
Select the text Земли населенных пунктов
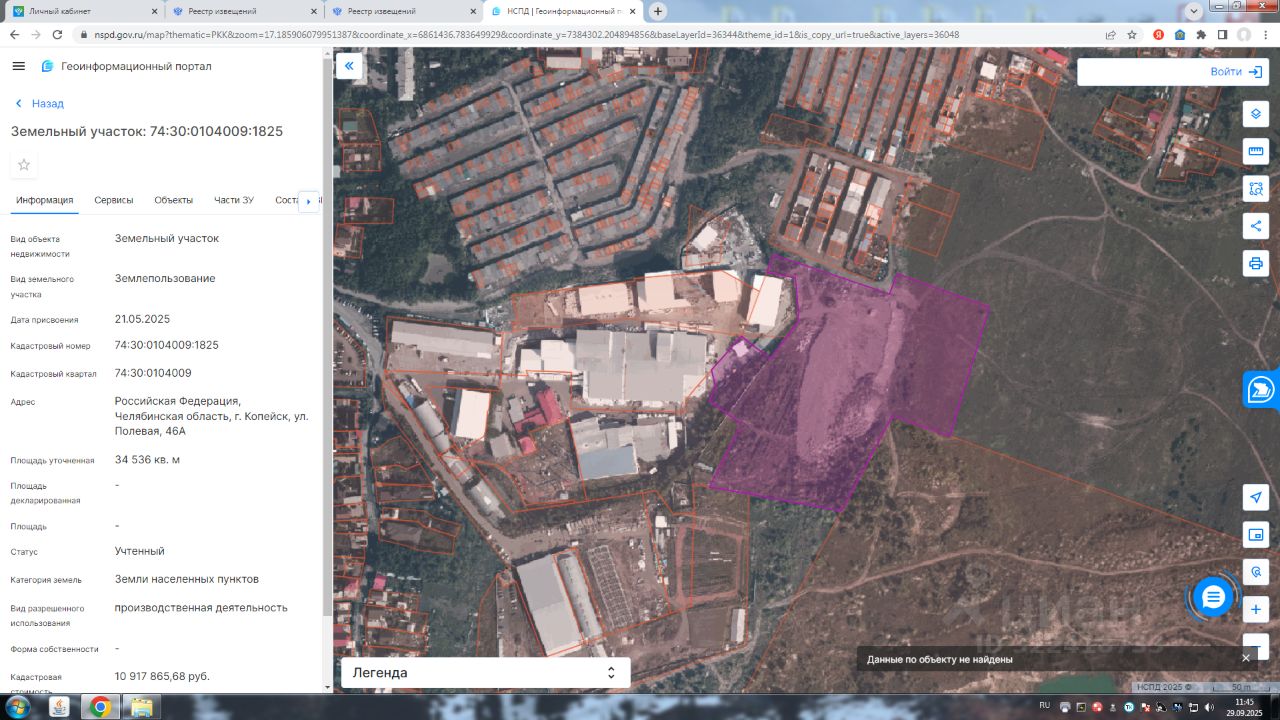point(187,579)
